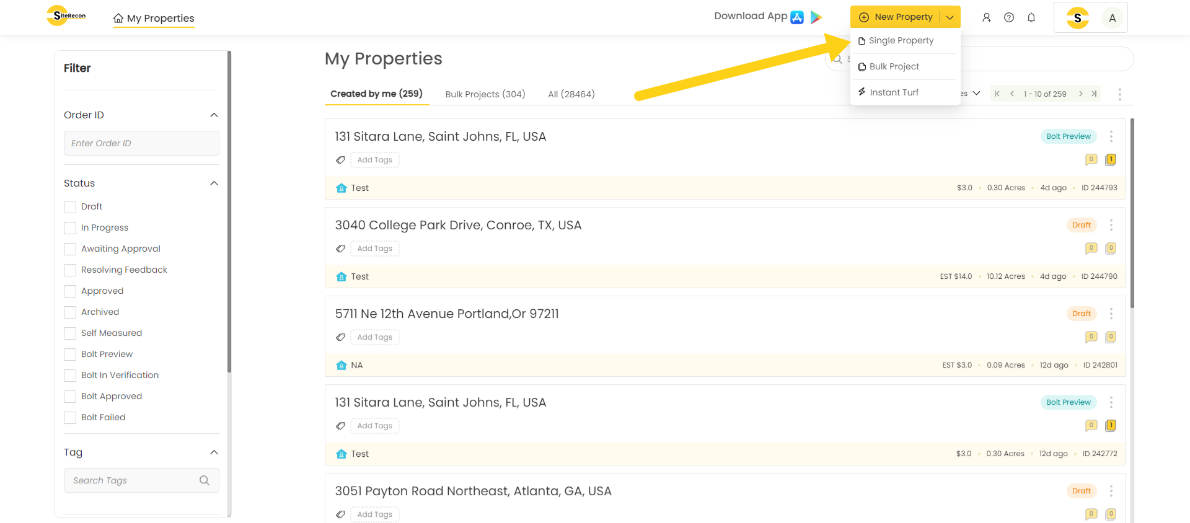The image size is (1190, 523).
Task: Check the Draft status filter
Action: (70, 207)
